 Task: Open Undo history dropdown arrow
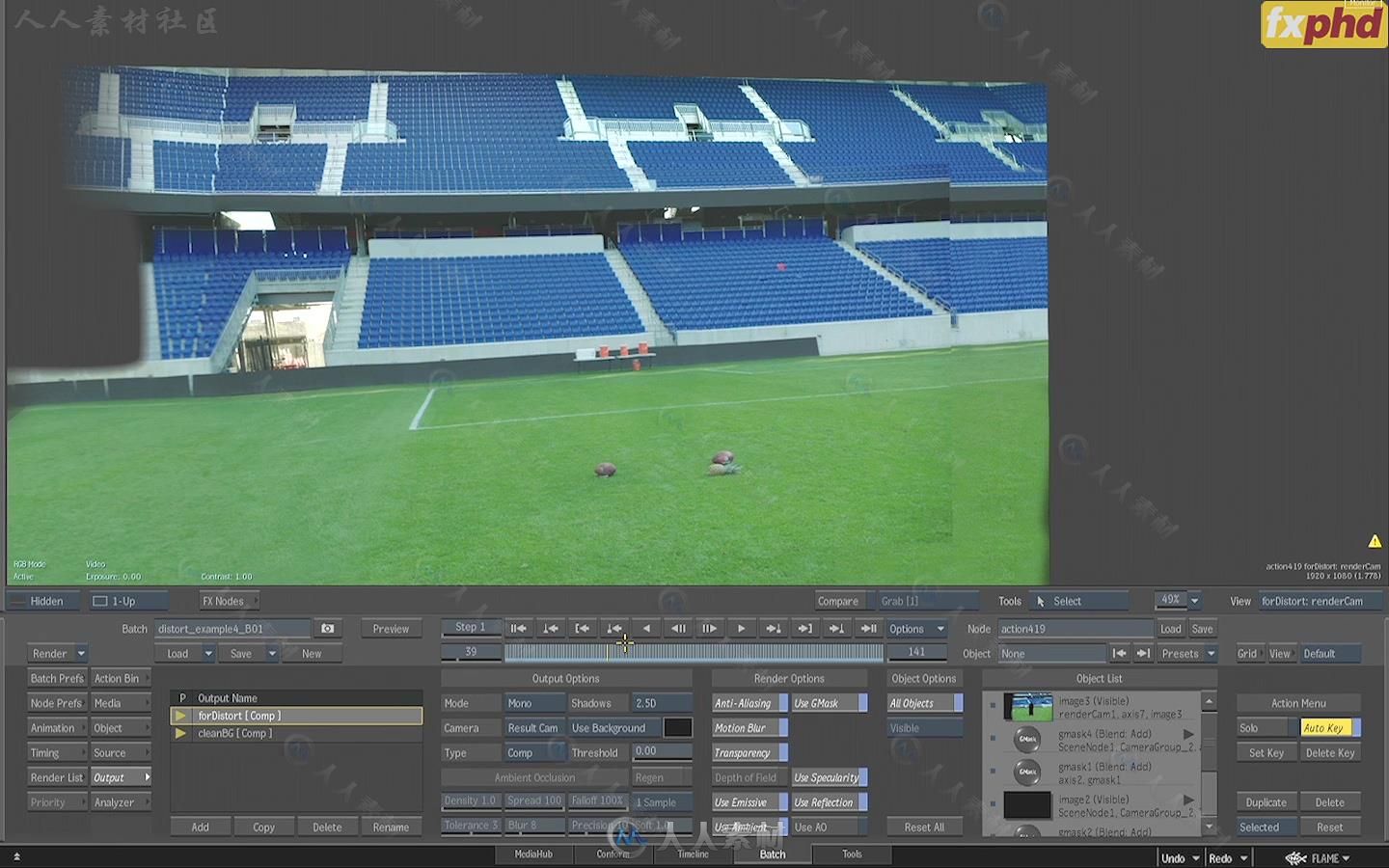click(1196, 858)
